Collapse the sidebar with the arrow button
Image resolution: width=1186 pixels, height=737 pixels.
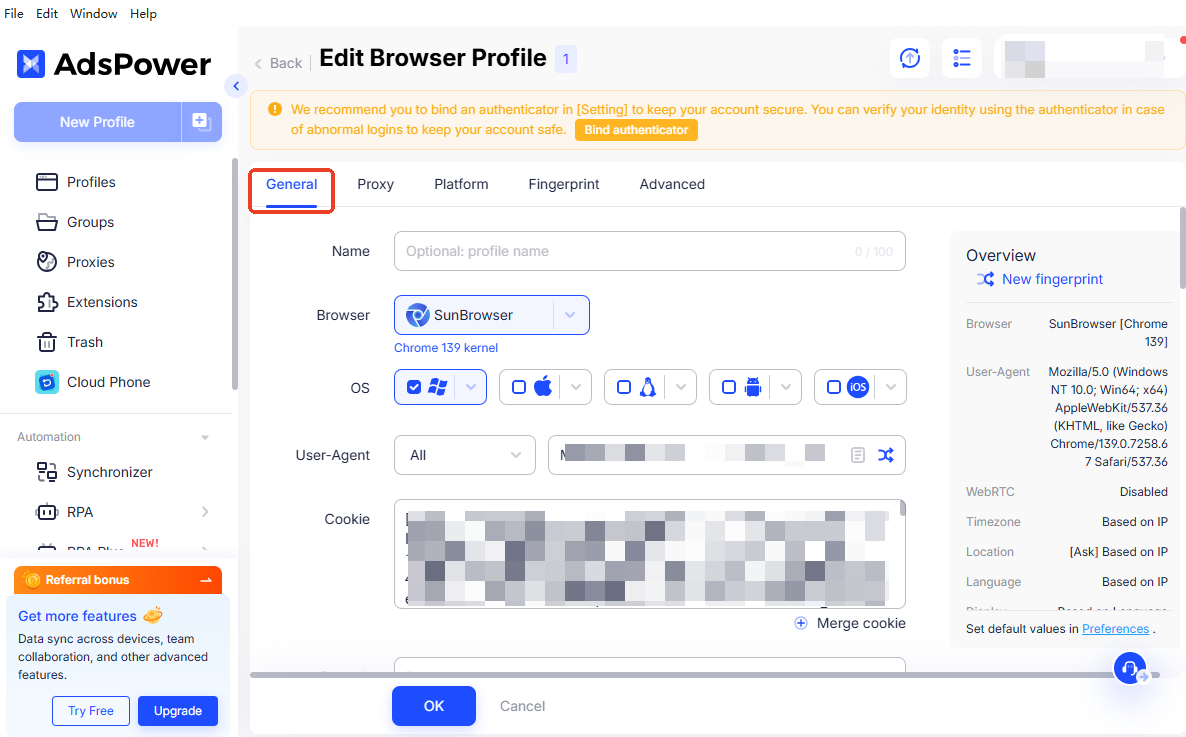[x=236, y=86]
